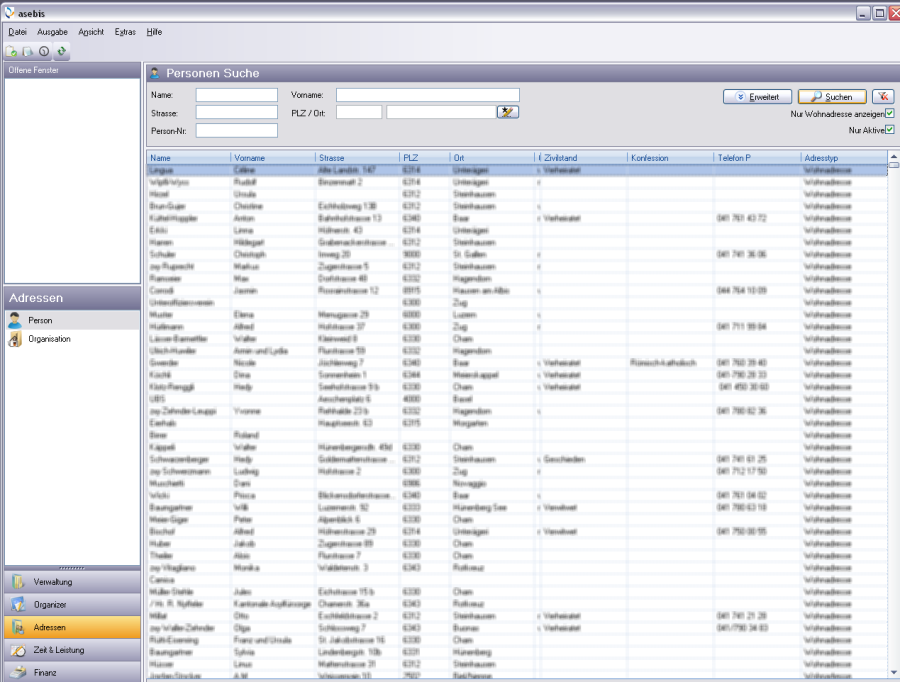Image resolution: width=900 pixels, height=682 pixels.
Task: Click the round clock toolbar icon
Action: 44,50
